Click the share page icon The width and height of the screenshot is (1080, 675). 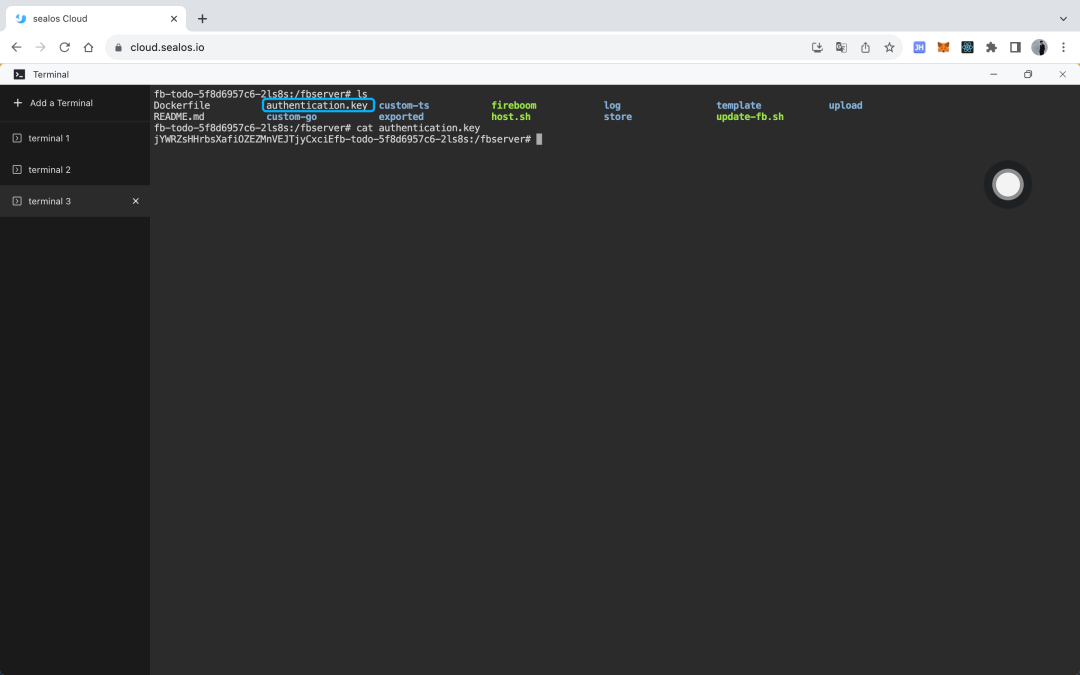[x=865, y=48]
